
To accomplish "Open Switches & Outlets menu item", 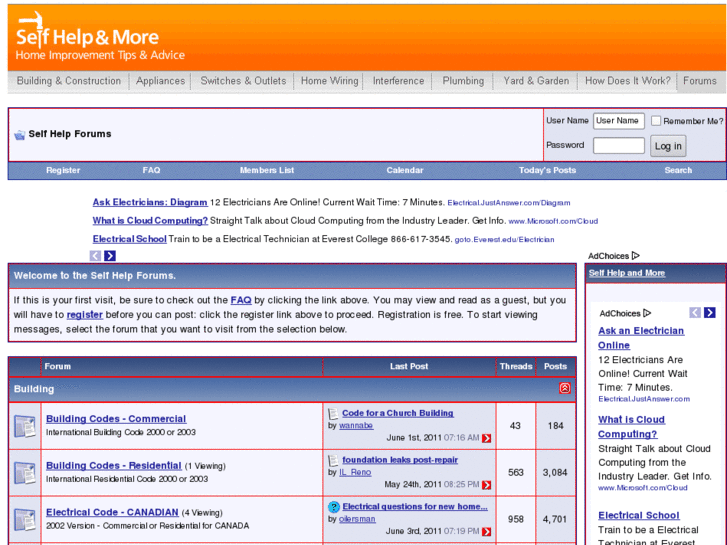I will point(243,81).
